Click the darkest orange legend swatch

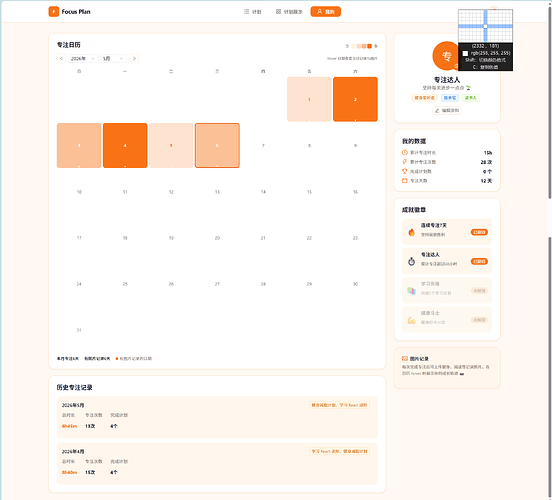click(369, 46)
